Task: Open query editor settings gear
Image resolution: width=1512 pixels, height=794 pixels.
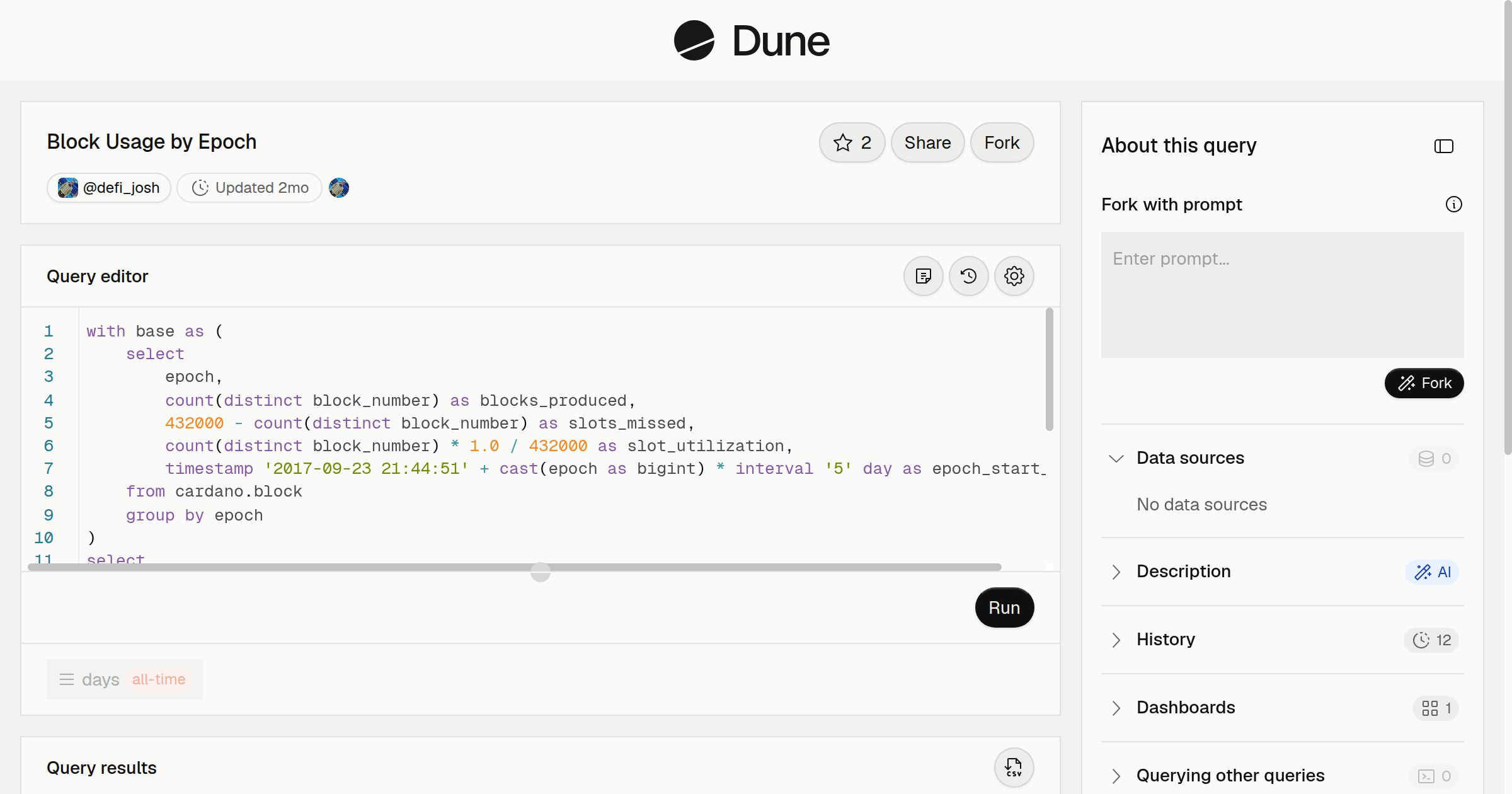Action: (1014, 276)
